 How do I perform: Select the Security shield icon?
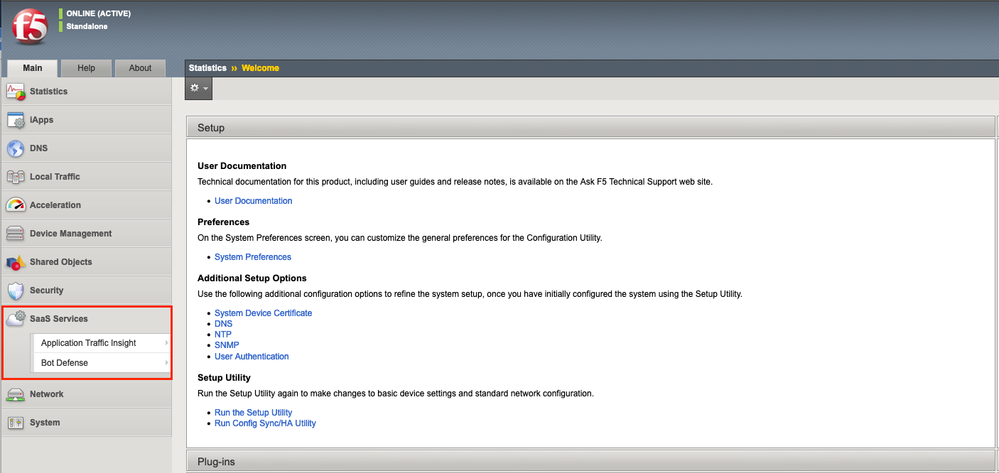(x=15, y=291)
